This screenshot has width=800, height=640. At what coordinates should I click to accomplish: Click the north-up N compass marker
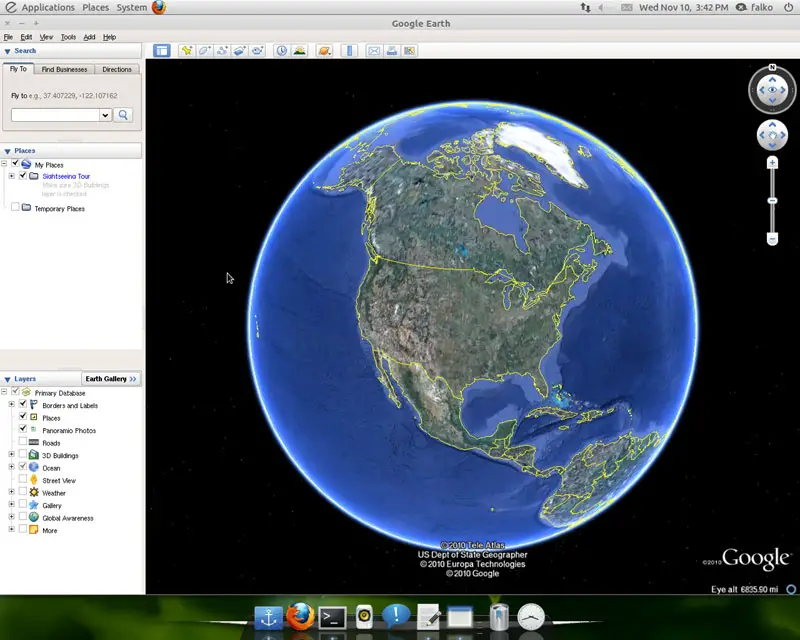pyautogui.click(x=772, y=67)
